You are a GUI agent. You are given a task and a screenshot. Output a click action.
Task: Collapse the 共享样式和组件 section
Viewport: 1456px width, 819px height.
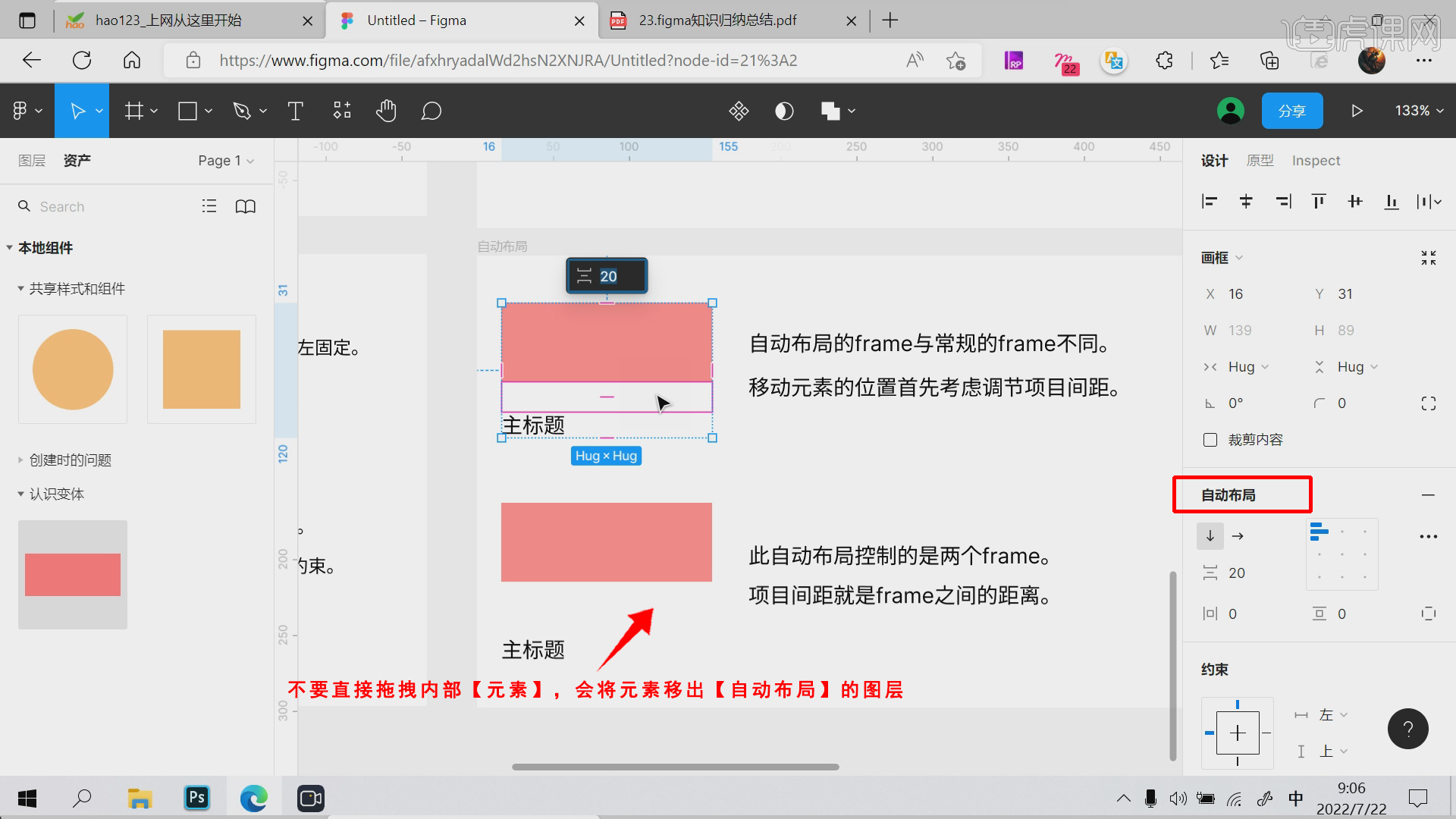pyautogui.click(x=20, y=288)
